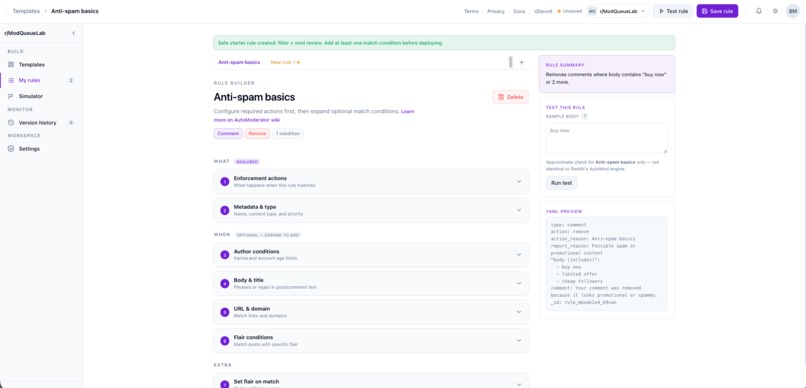Switch to the New rule 1 tab
Viewport: 806px width, 388px height.
285,62
